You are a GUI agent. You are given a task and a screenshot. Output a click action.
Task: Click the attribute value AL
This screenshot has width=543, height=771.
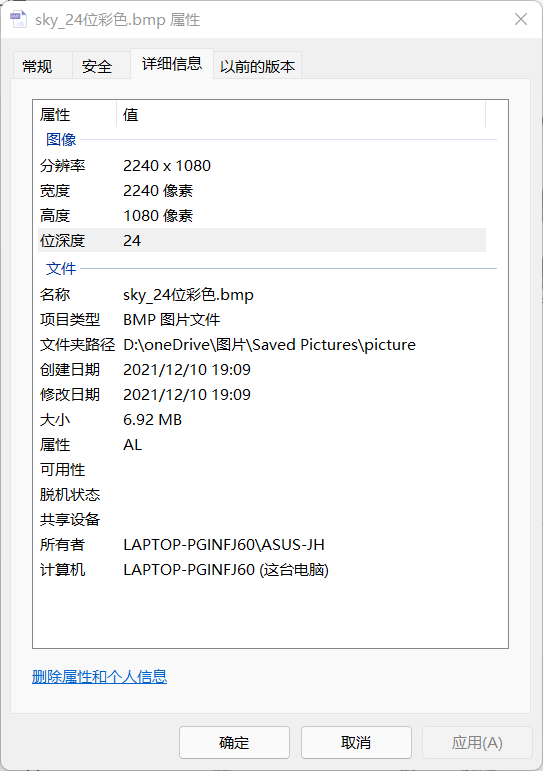[132, 445]
